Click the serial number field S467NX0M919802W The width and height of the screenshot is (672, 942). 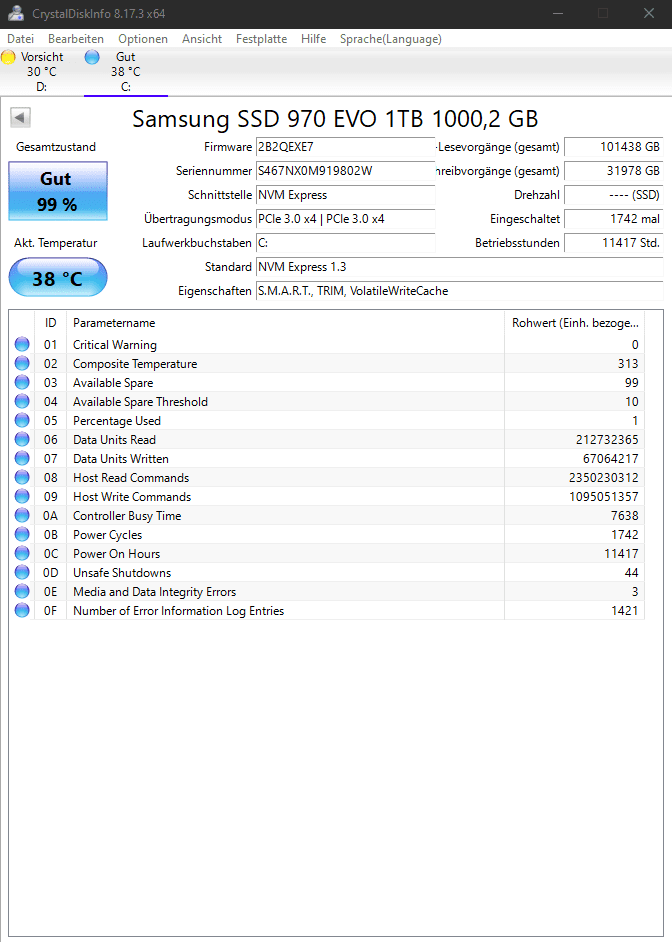345,171
